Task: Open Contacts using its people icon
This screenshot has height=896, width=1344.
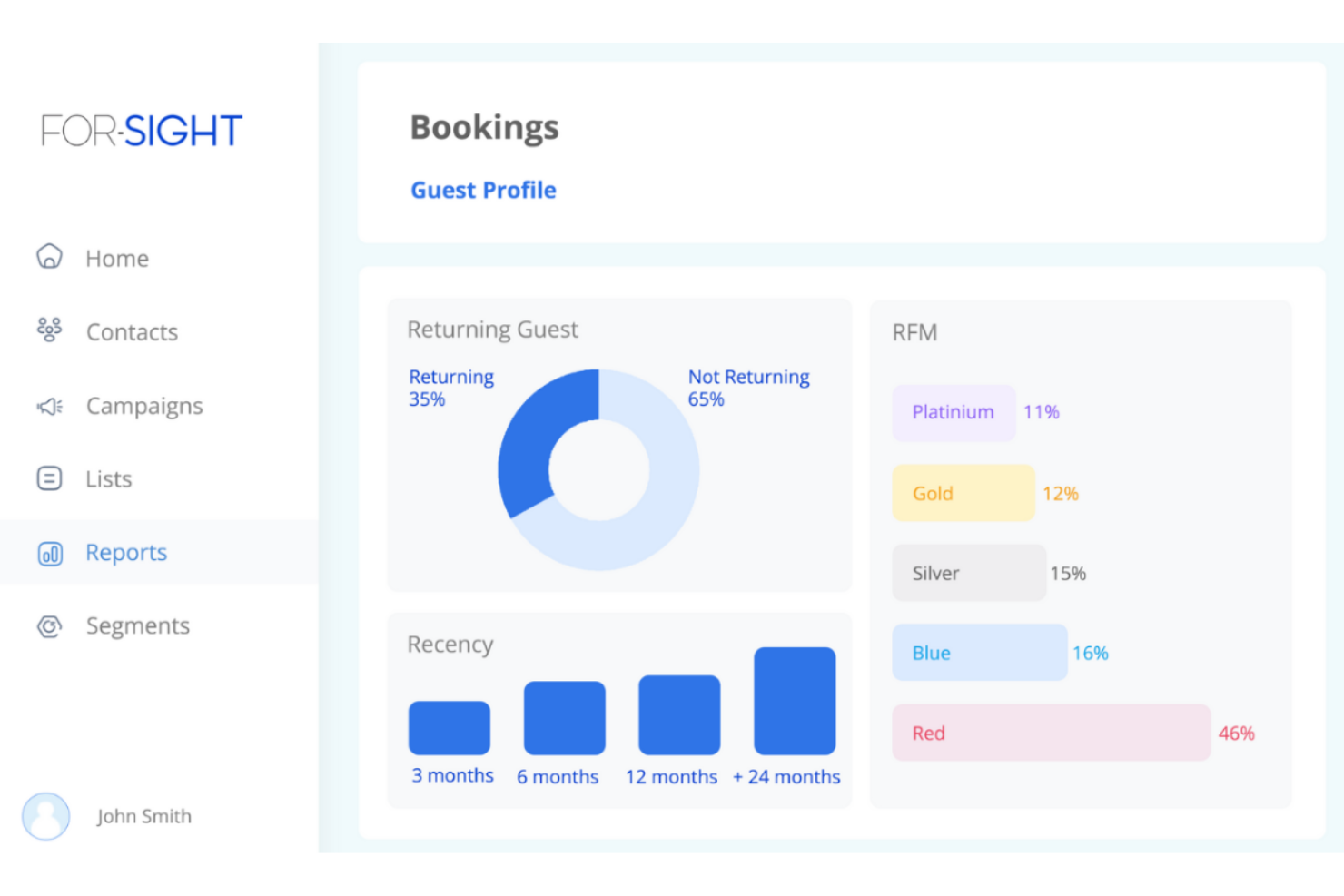Action: tap(48, 331)
